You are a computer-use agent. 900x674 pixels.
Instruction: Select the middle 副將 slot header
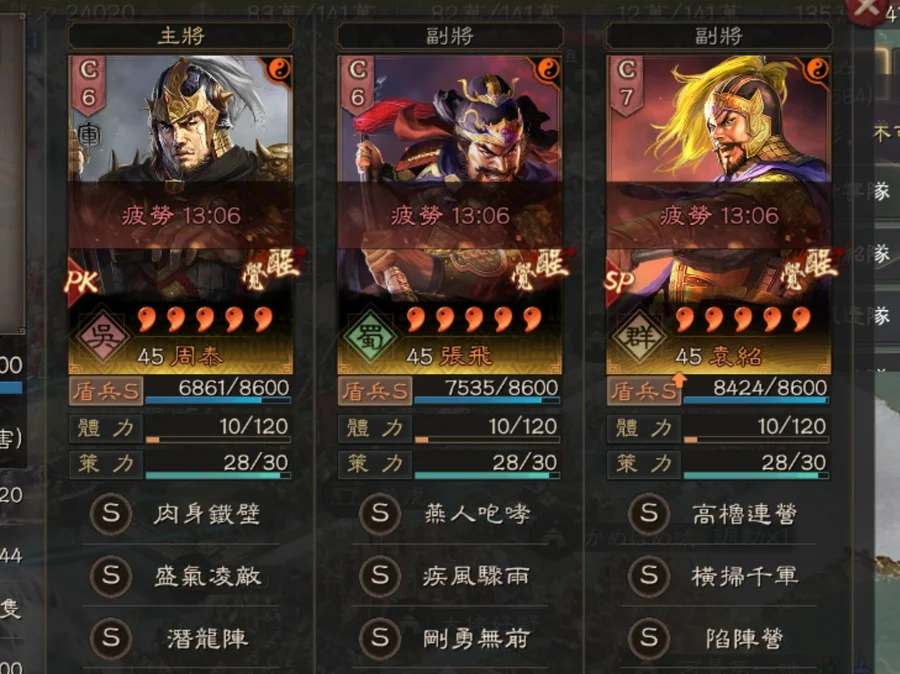pos(449,36)
